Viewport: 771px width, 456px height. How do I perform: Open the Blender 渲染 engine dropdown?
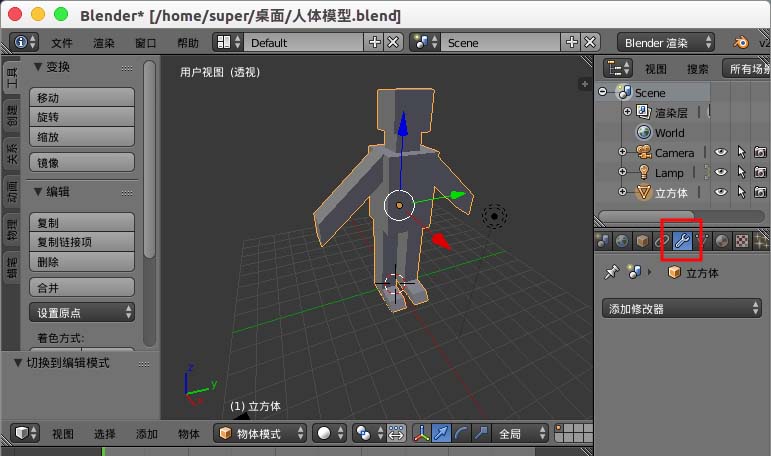[666, 42]
